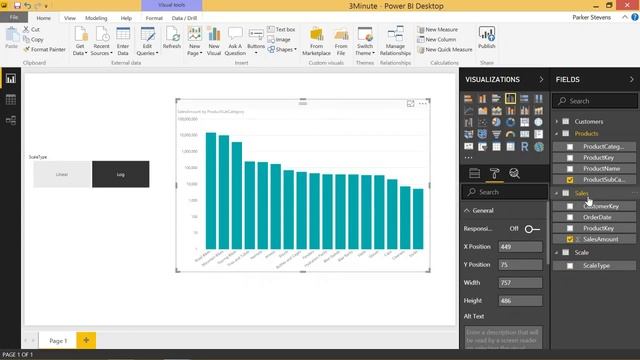Collapse the Products table
The height and width of the screenshot is (360, 640).
click(x=557, y=133)
